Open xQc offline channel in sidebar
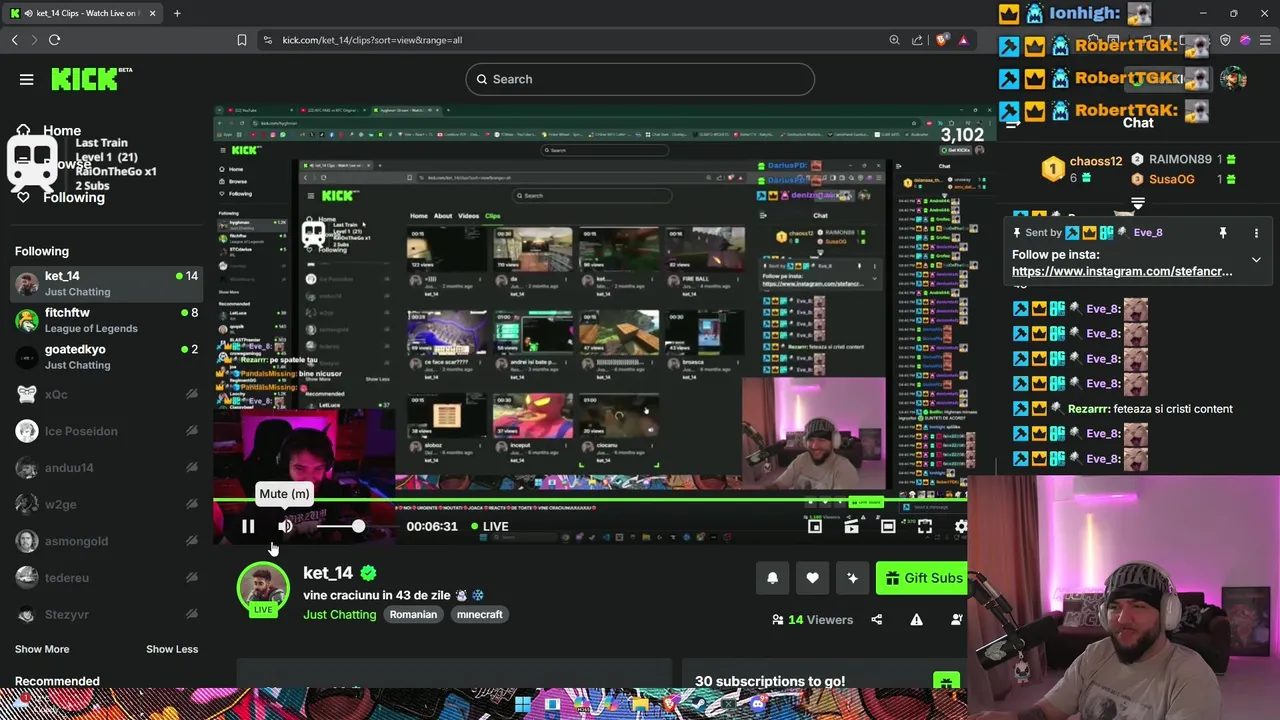The height and width of the screenshot is (720, 1280). (105, 394)
